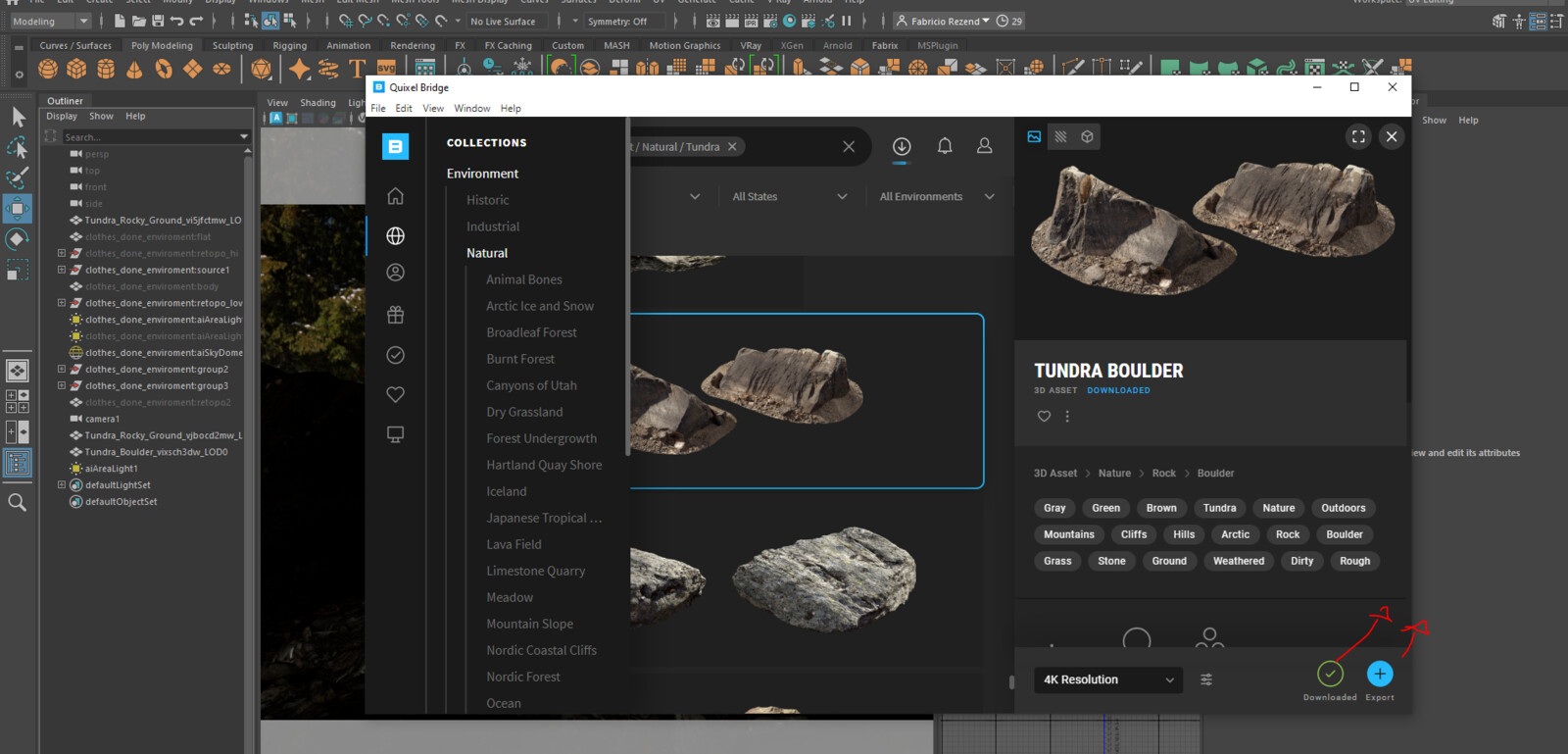Create a polygon cylinder from the shelf

[x=106, y=69]
